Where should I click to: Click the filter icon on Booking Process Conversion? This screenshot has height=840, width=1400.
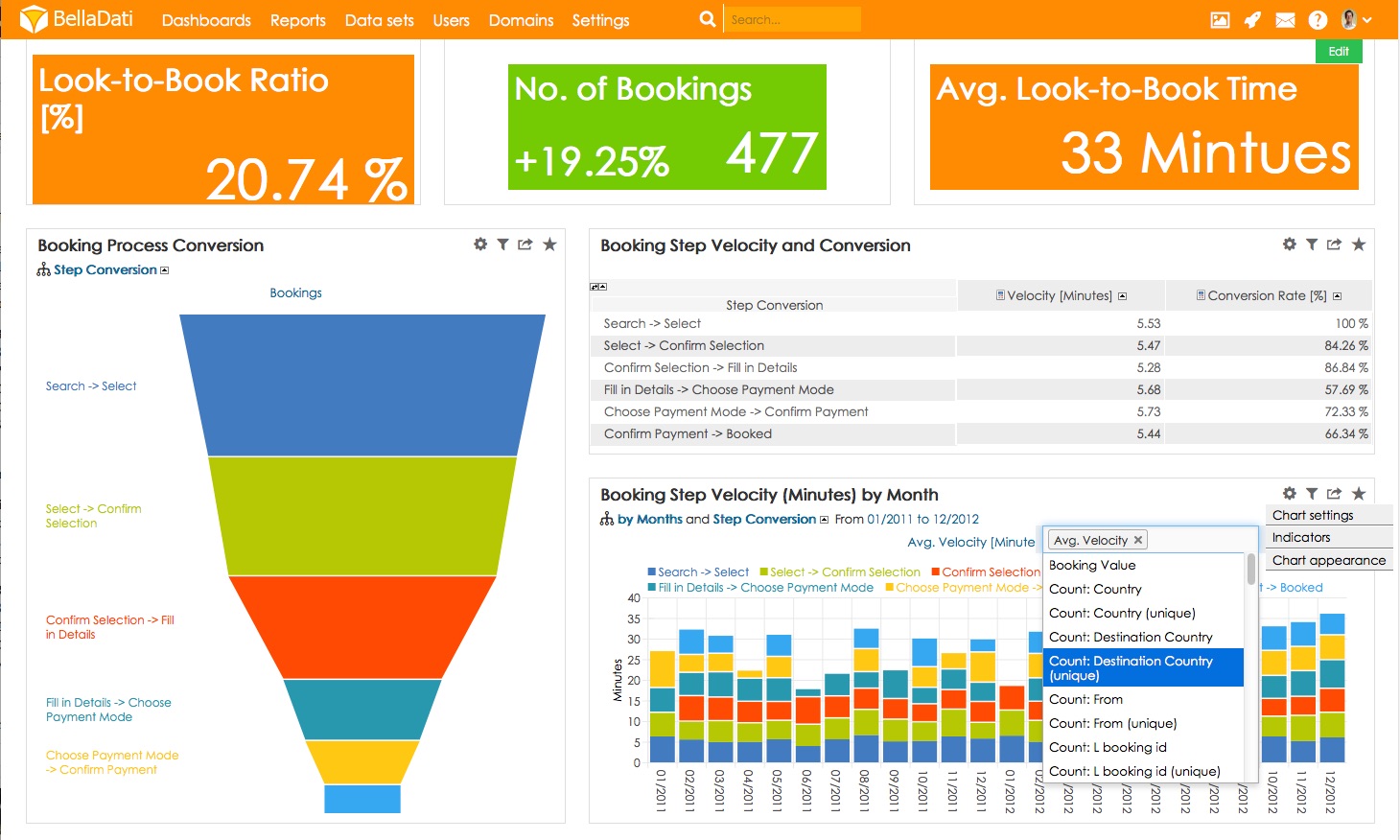pyautogui.click(x=503, y=245)
